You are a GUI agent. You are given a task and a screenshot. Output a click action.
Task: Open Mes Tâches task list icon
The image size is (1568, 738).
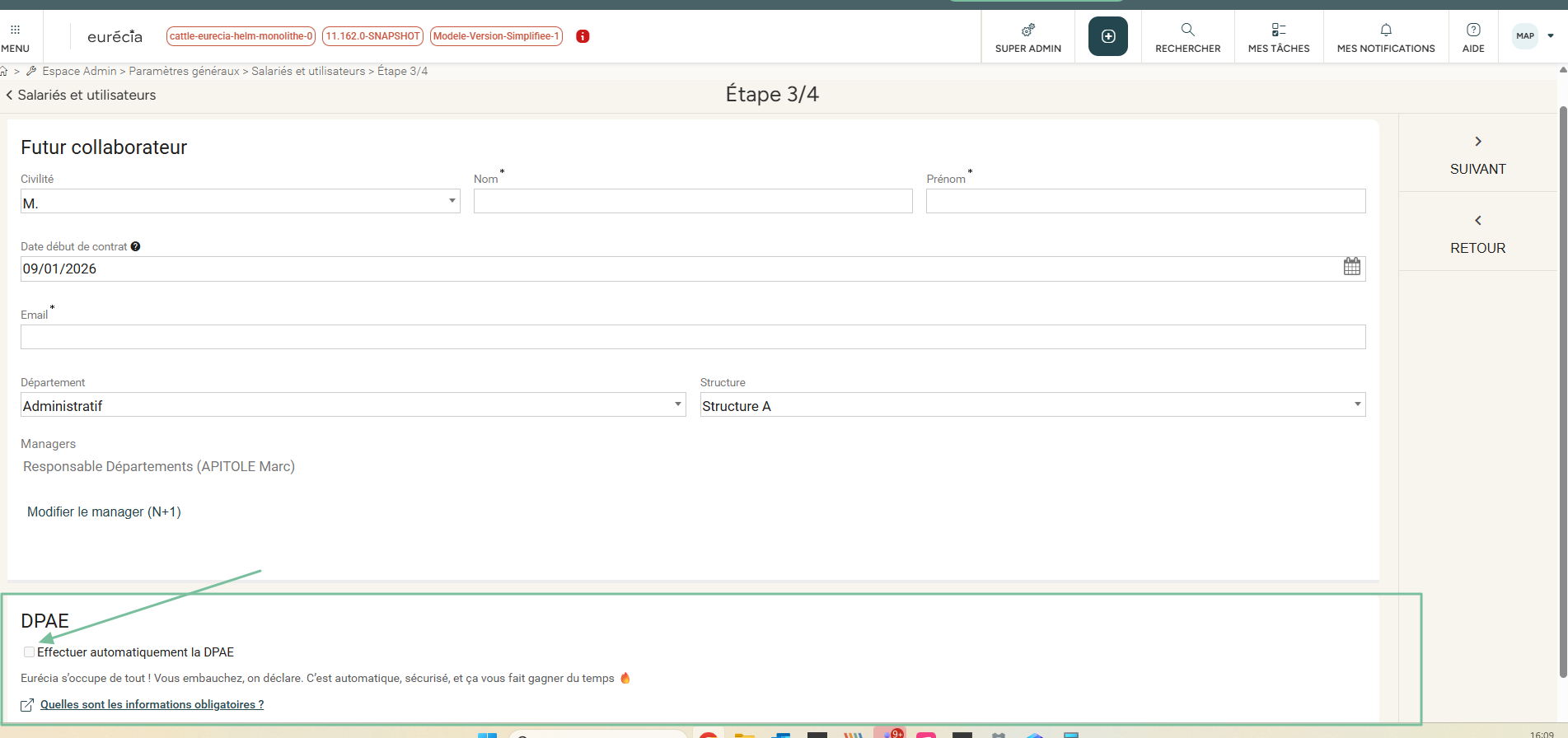click(x=1278, y=30)
